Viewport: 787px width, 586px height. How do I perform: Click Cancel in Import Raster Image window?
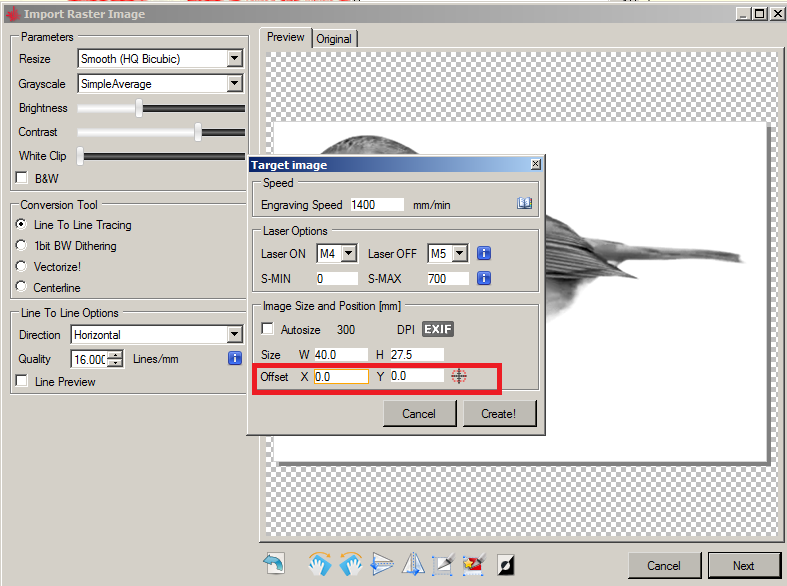point(664,565)
